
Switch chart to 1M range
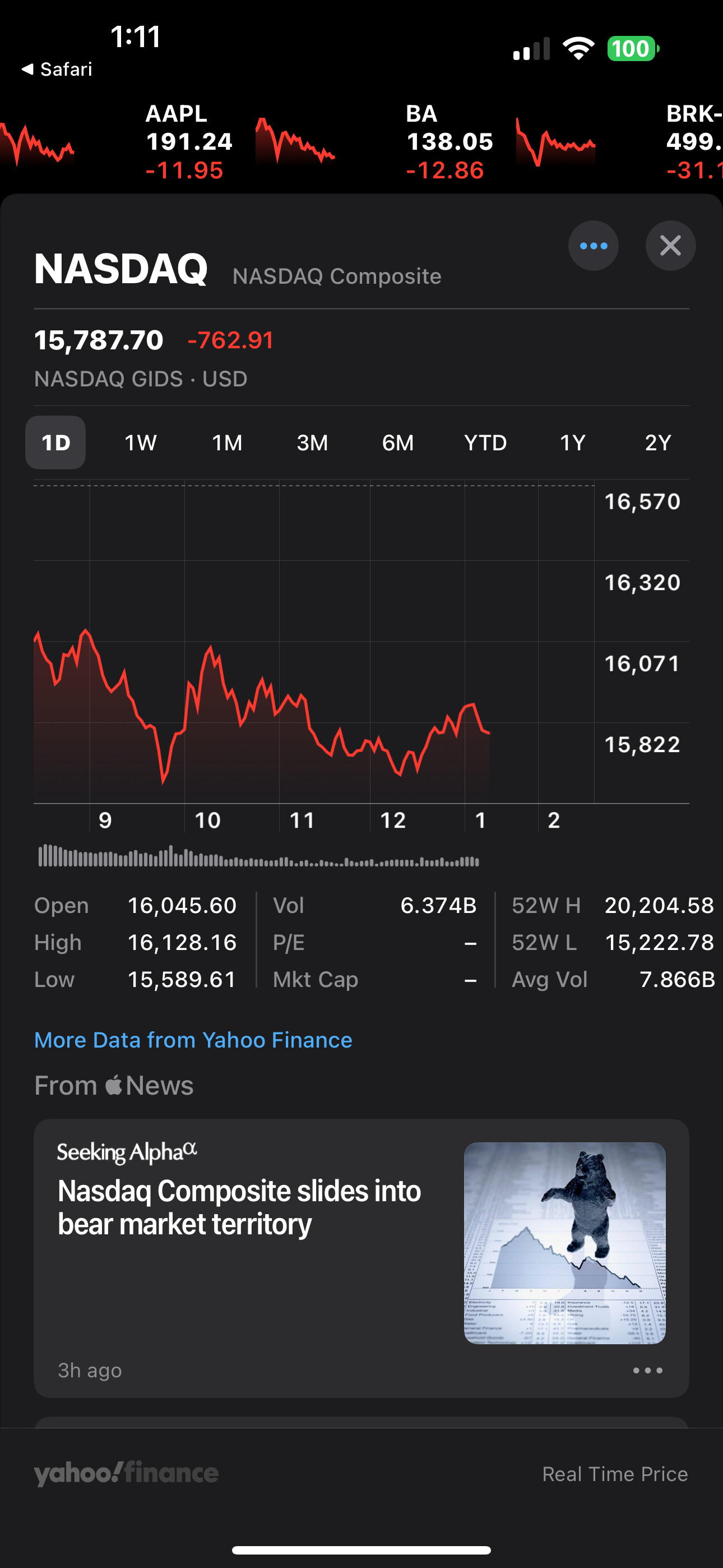227,442
